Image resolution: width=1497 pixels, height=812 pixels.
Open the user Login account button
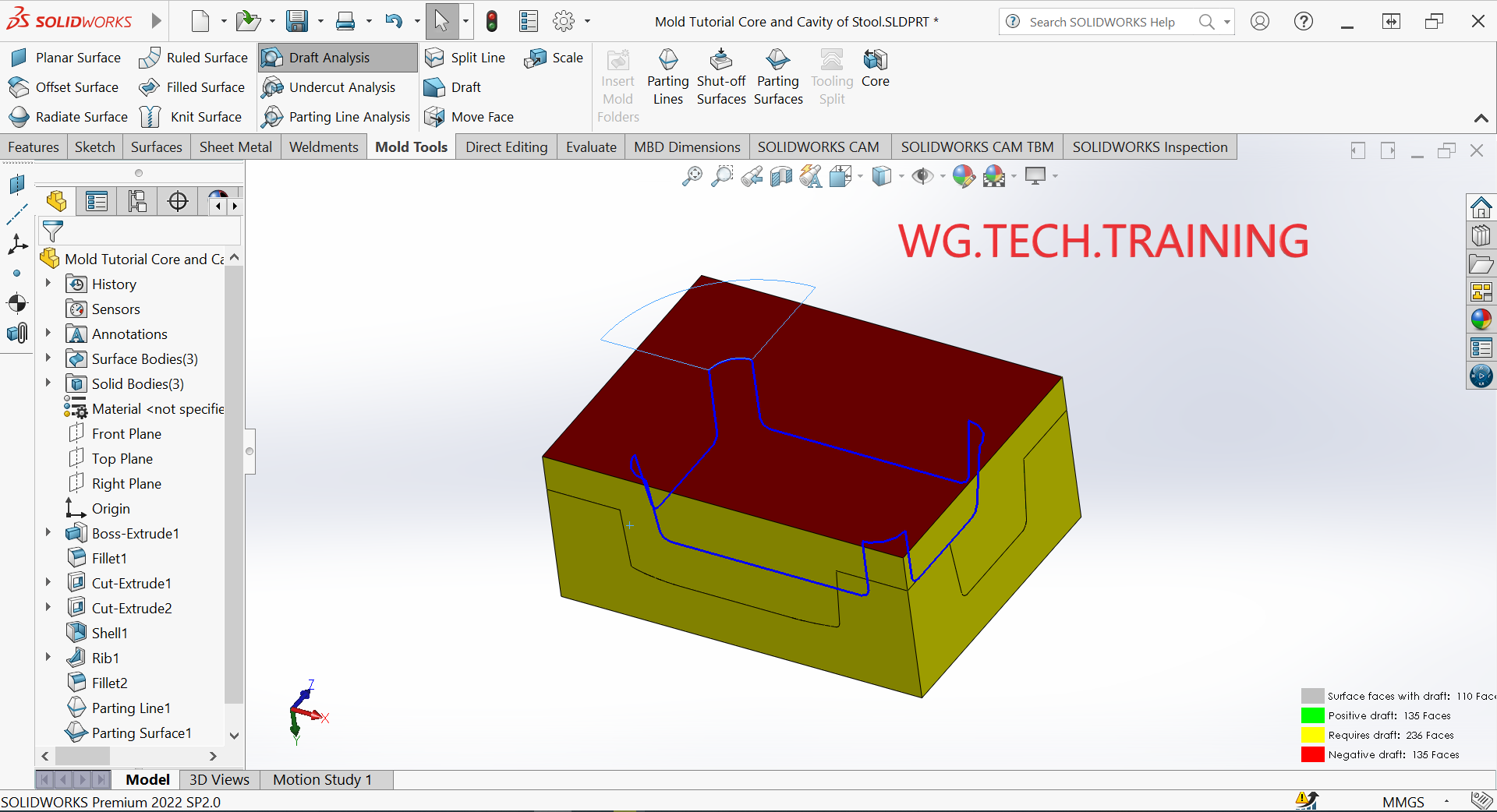(x=1260, y=22)
